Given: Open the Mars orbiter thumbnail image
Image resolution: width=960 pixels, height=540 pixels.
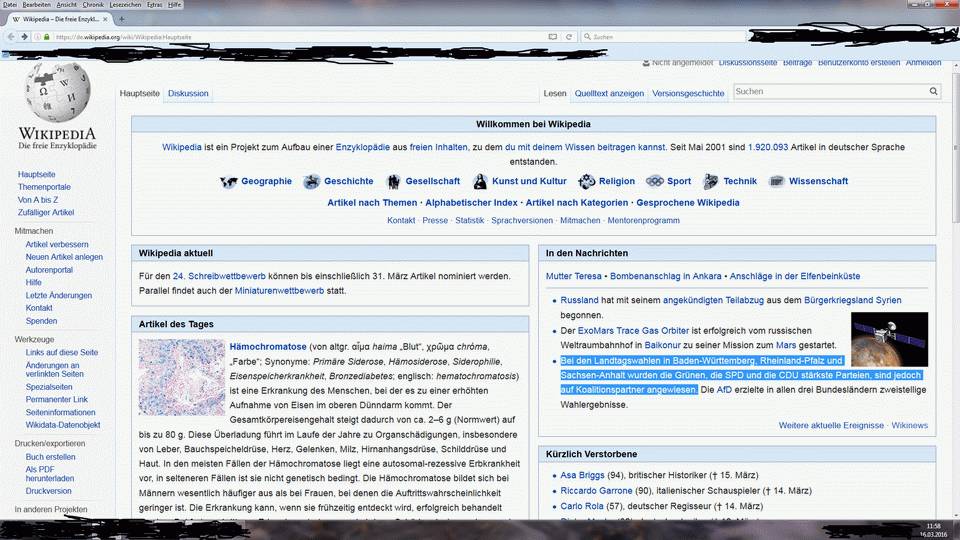Looking at the screenshot, I should click(889, 339).
